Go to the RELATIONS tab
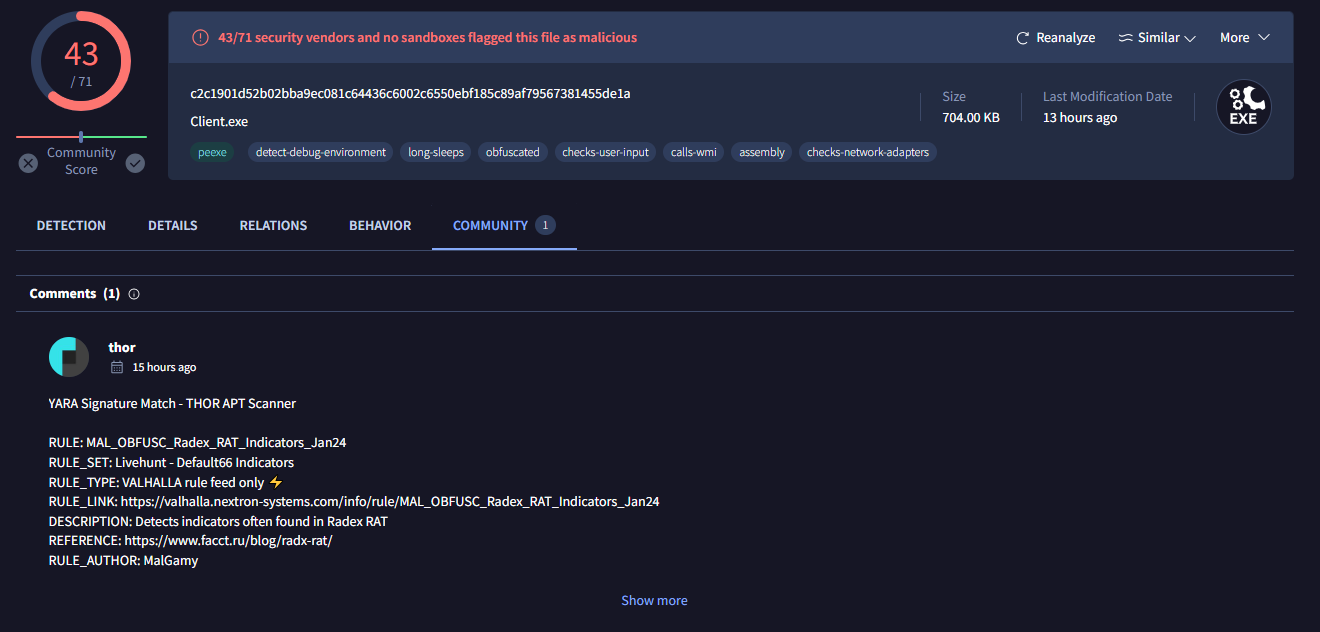1320x632 pixels. pyautogui.click(x=273, y=226)
